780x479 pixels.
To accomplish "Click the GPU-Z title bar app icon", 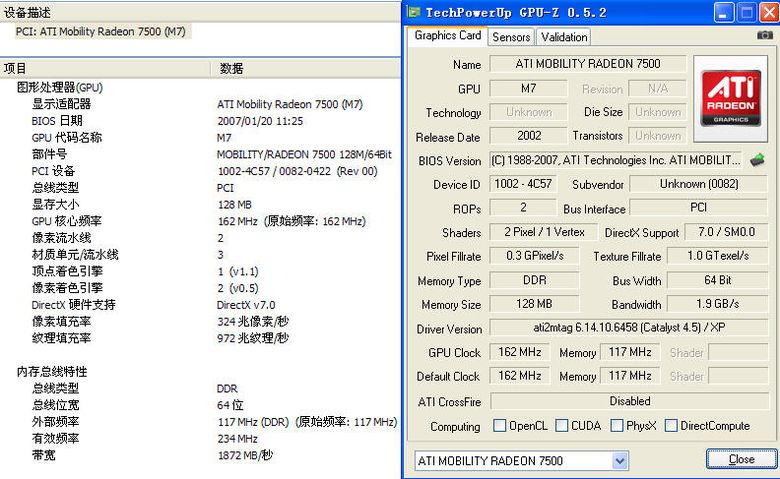I will 413,12.
